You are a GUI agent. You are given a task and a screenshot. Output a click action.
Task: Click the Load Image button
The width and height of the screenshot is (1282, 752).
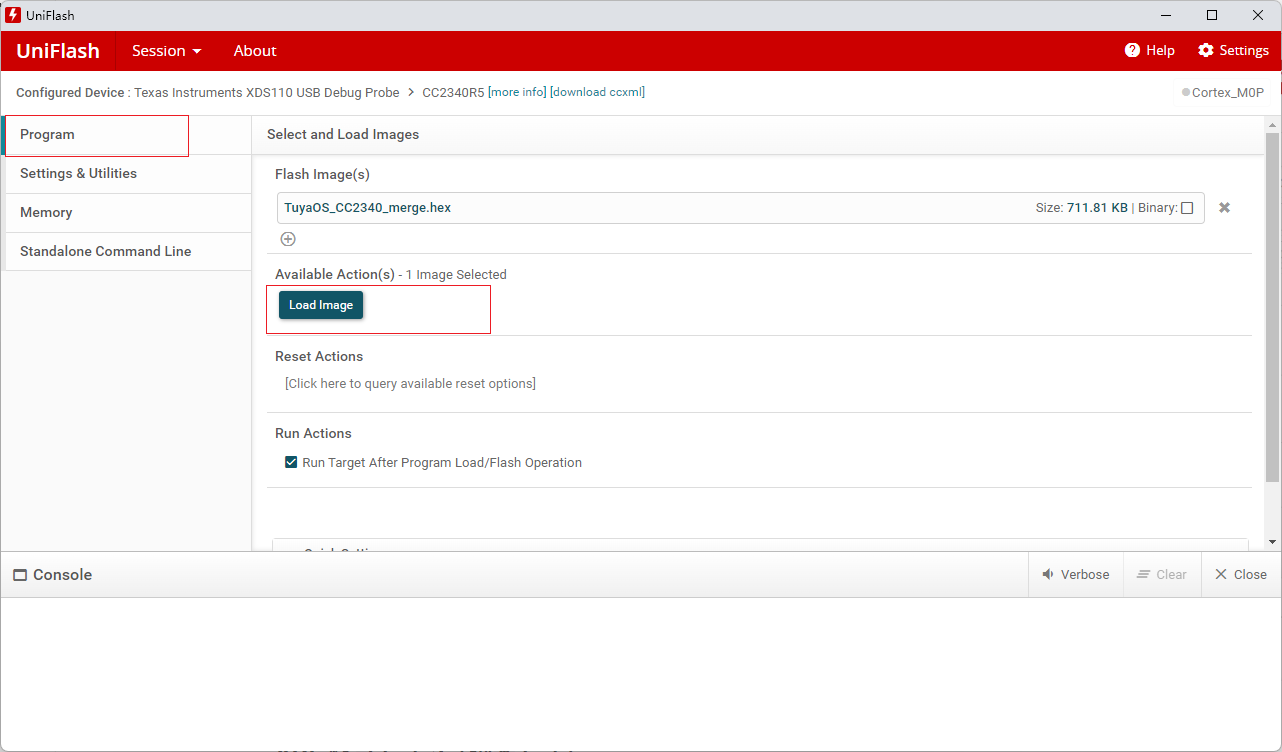321,305
